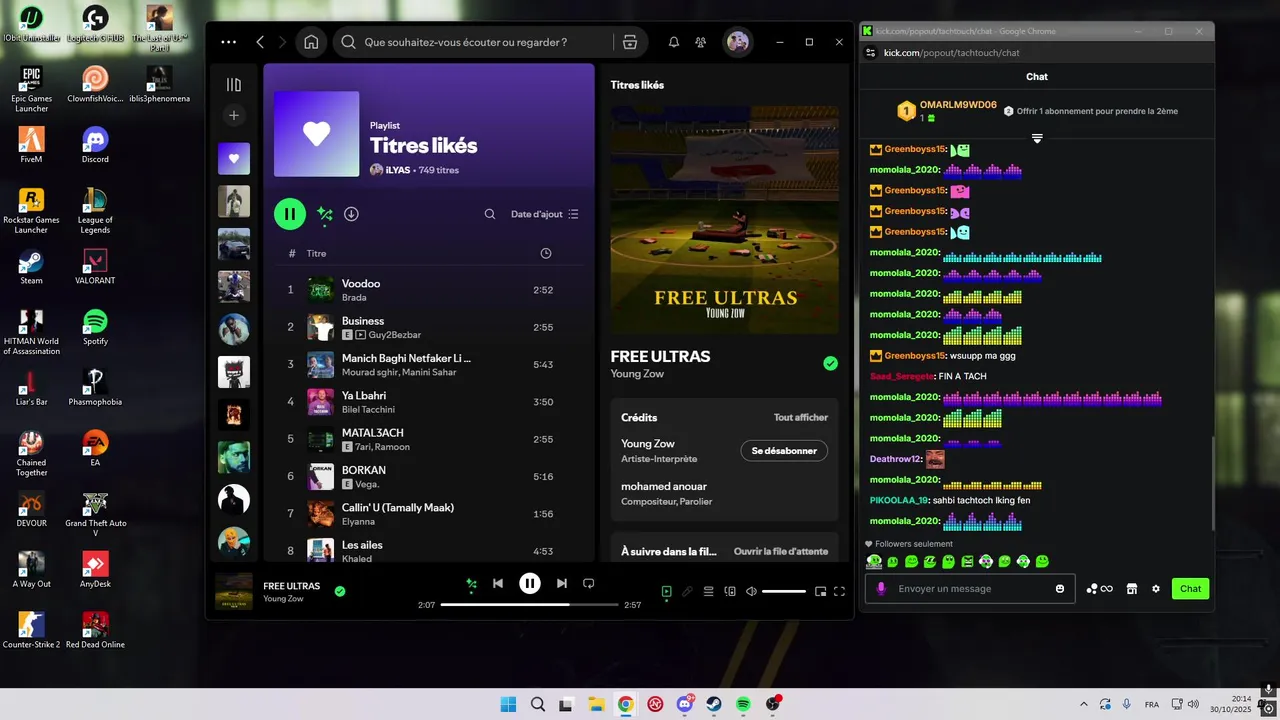Image resolution: width=1280 pixels, height=720 pixels.
Task: Toggle green checkmark in Now Playing panel
Action: [x=830, y=363]
